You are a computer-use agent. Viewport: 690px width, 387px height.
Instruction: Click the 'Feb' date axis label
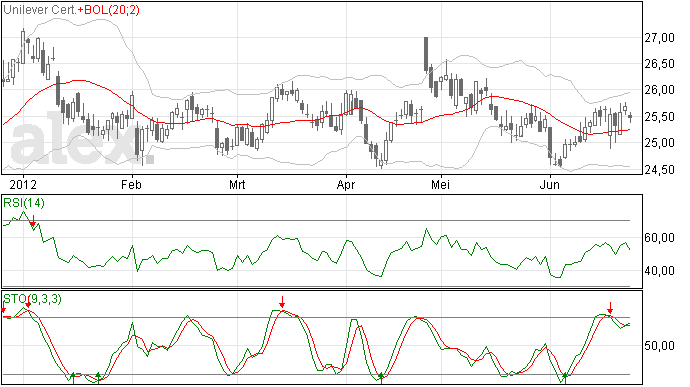click(131, 184)
